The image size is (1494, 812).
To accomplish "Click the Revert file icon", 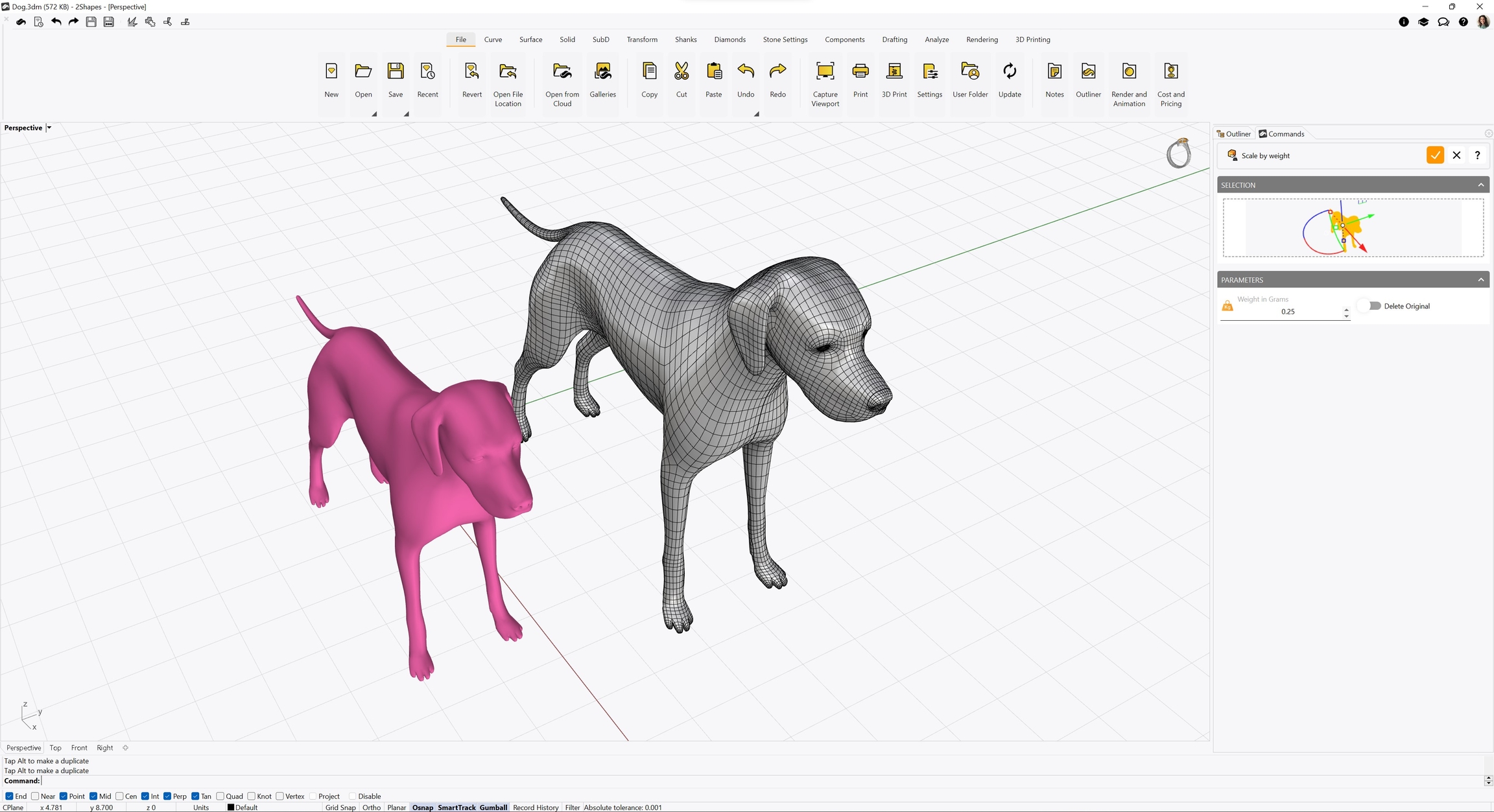I will 471,71.
